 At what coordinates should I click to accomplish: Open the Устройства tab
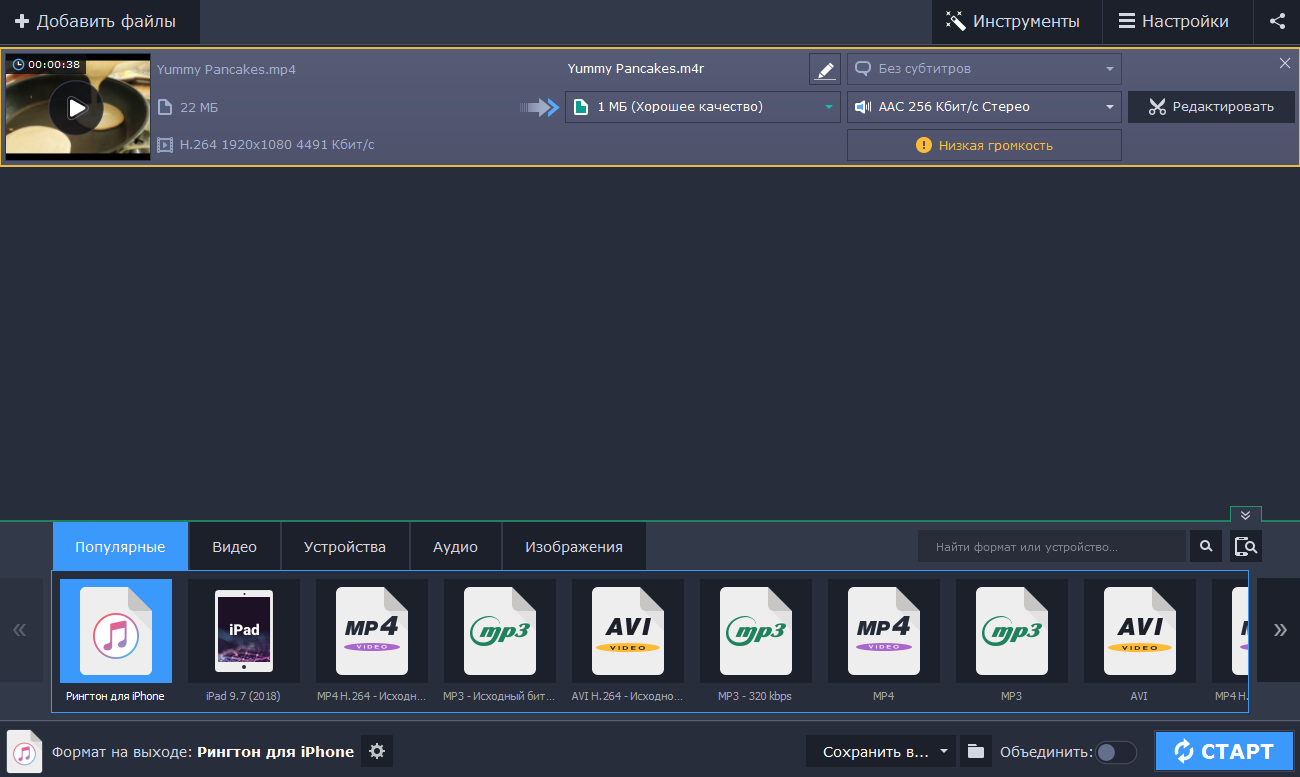coord(345,547)
